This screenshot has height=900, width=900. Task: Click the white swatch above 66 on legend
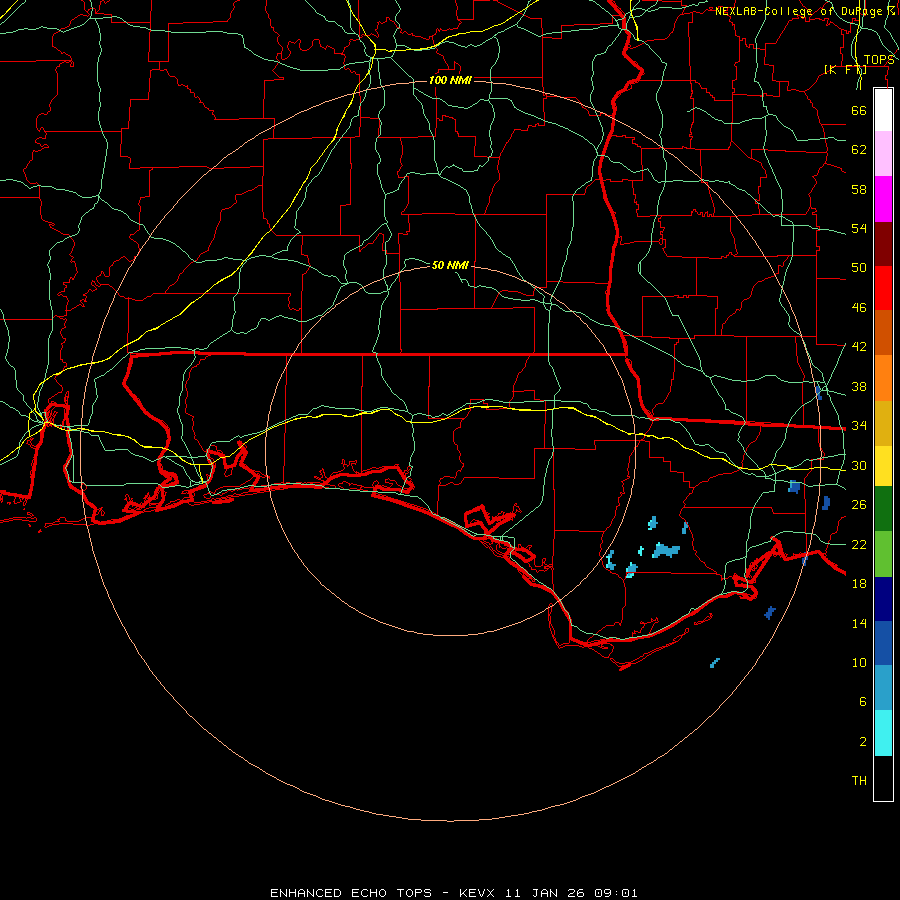point(883,110)
